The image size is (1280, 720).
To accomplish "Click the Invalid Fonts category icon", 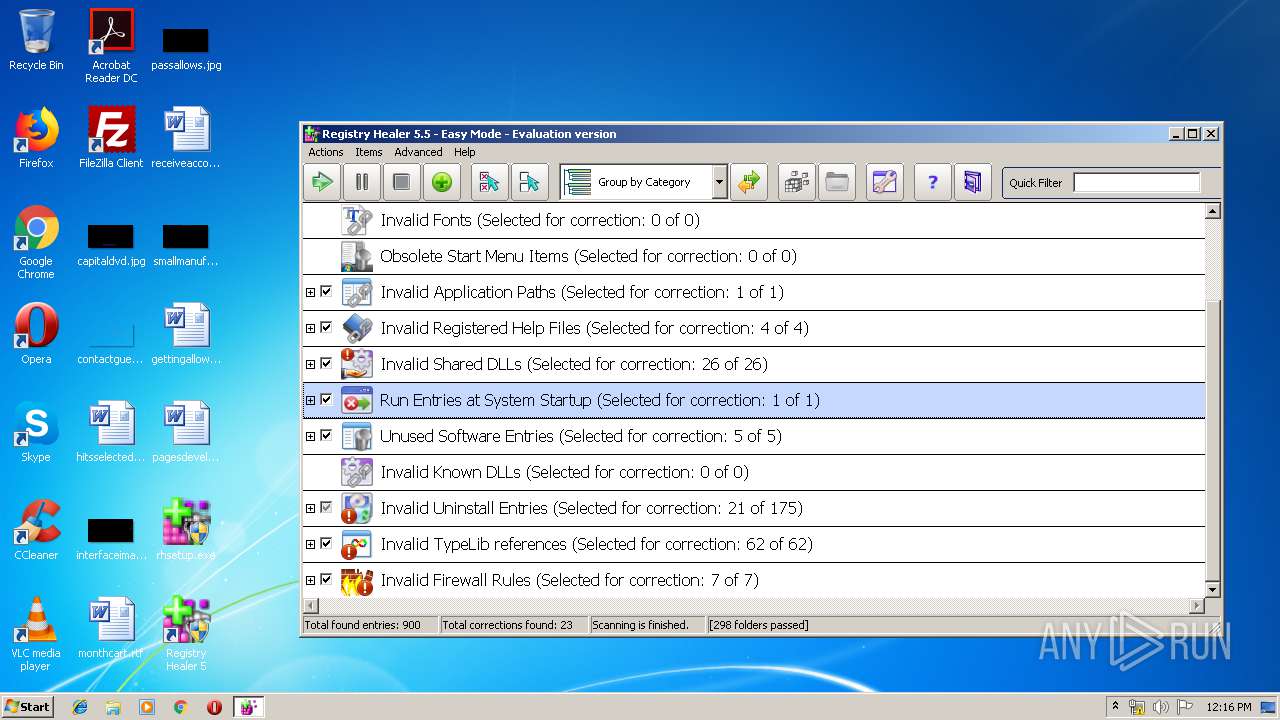I will (357, 220).
